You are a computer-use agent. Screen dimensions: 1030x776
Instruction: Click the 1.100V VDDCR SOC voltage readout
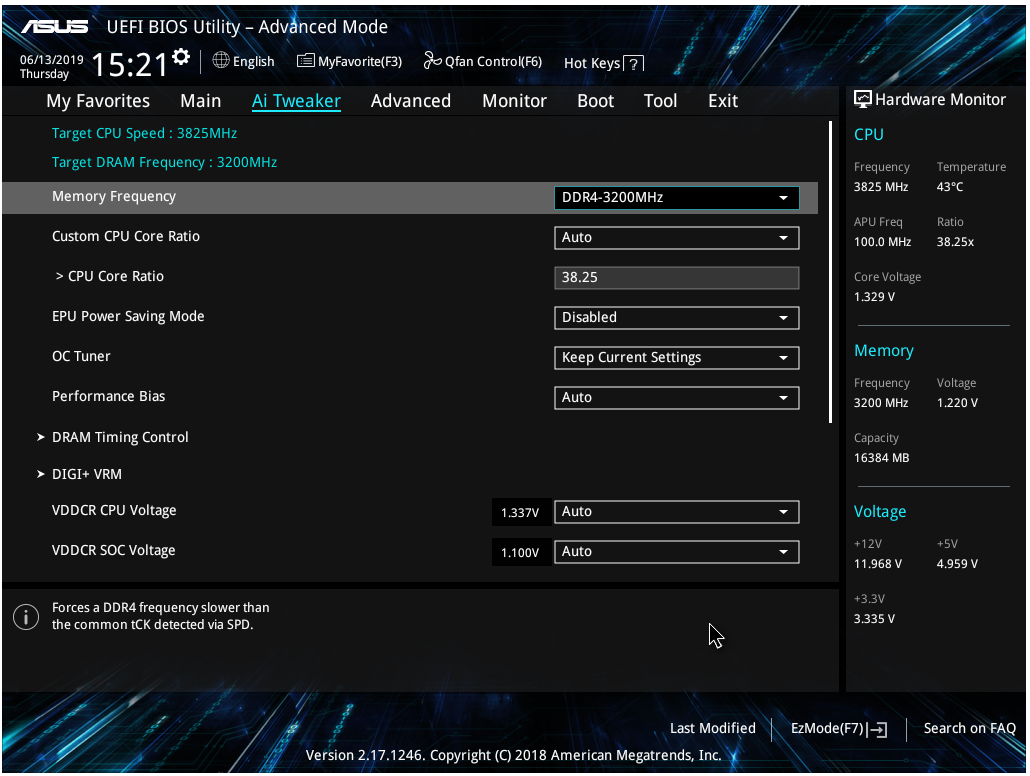(520, 553)
